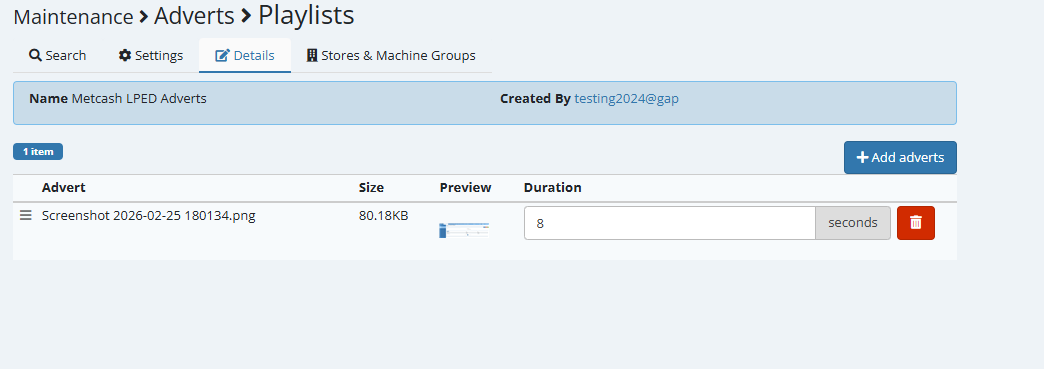Click the Preview column header

[465, 188]
